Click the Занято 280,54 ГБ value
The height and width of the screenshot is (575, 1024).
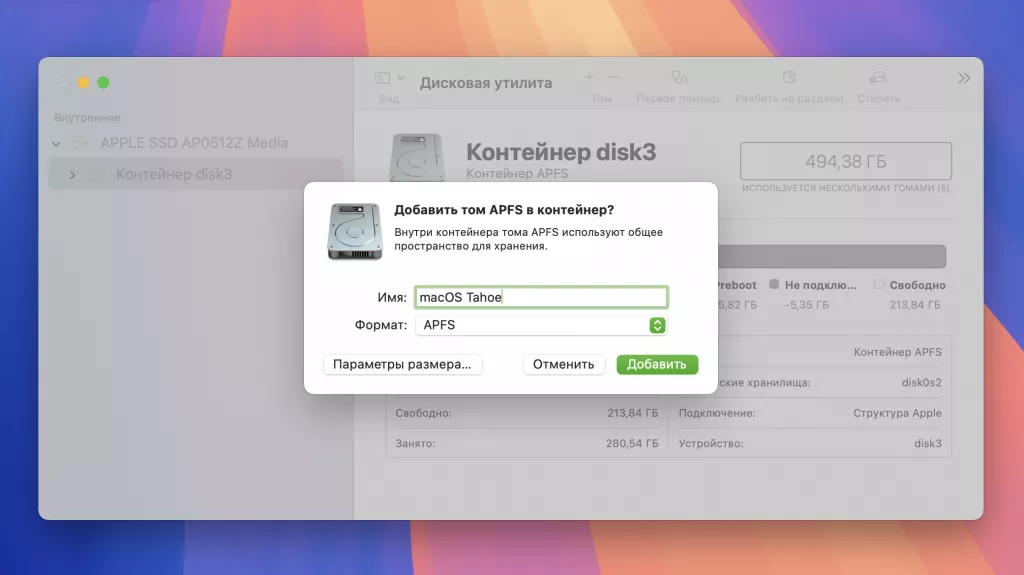(x=632, y=443)
